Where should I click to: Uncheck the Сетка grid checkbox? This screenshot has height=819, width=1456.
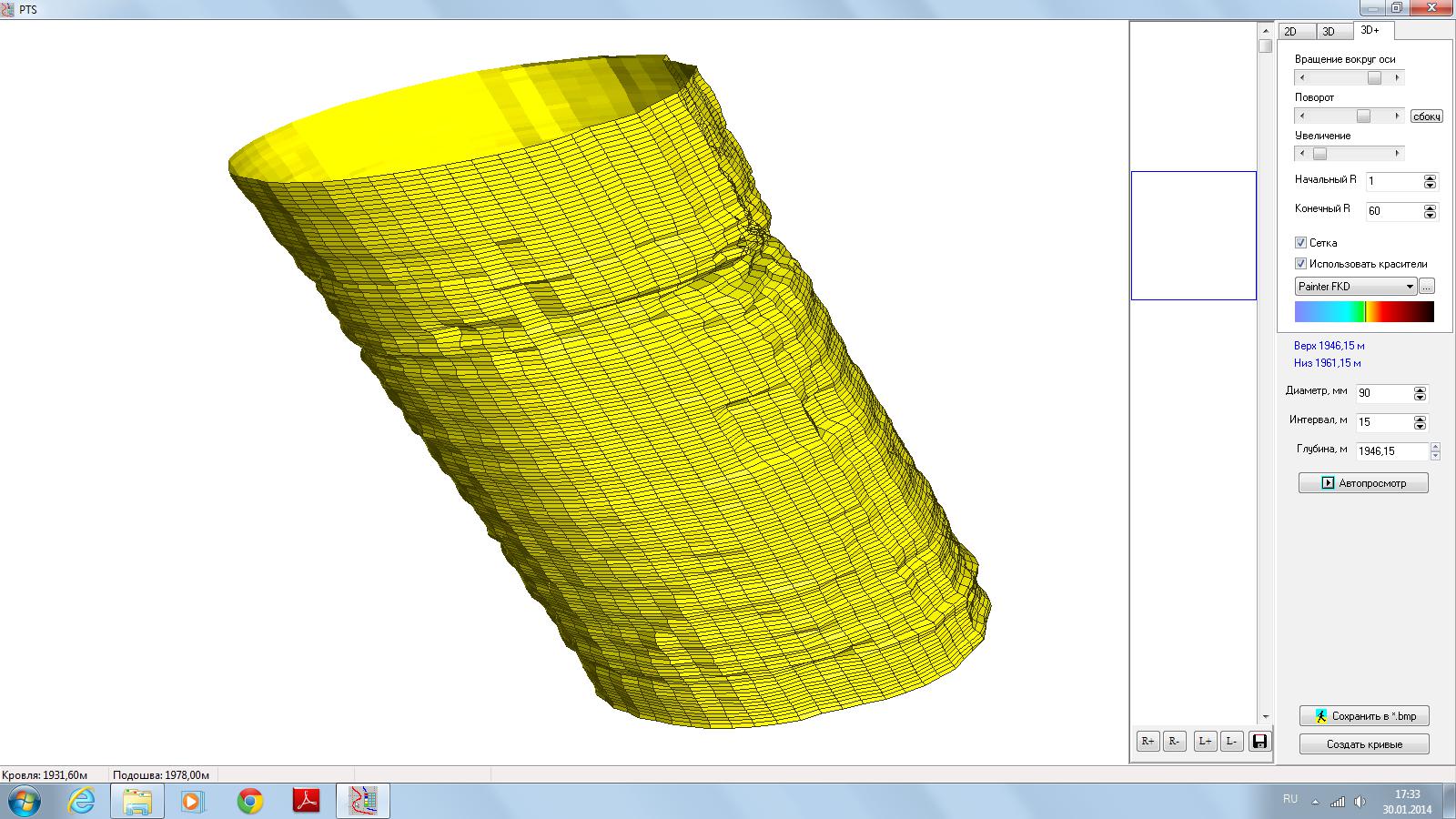tap(1300, 243)
